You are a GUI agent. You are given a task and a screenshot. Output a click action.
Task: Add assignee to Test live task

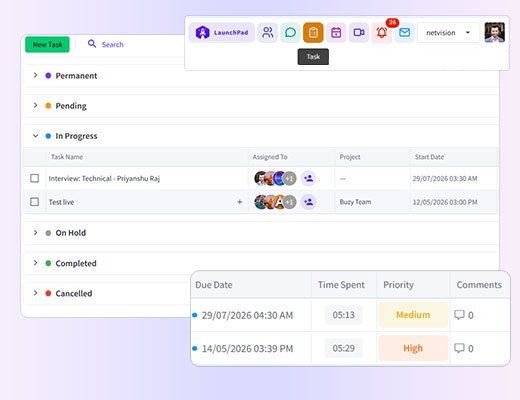tap(309, 202)
